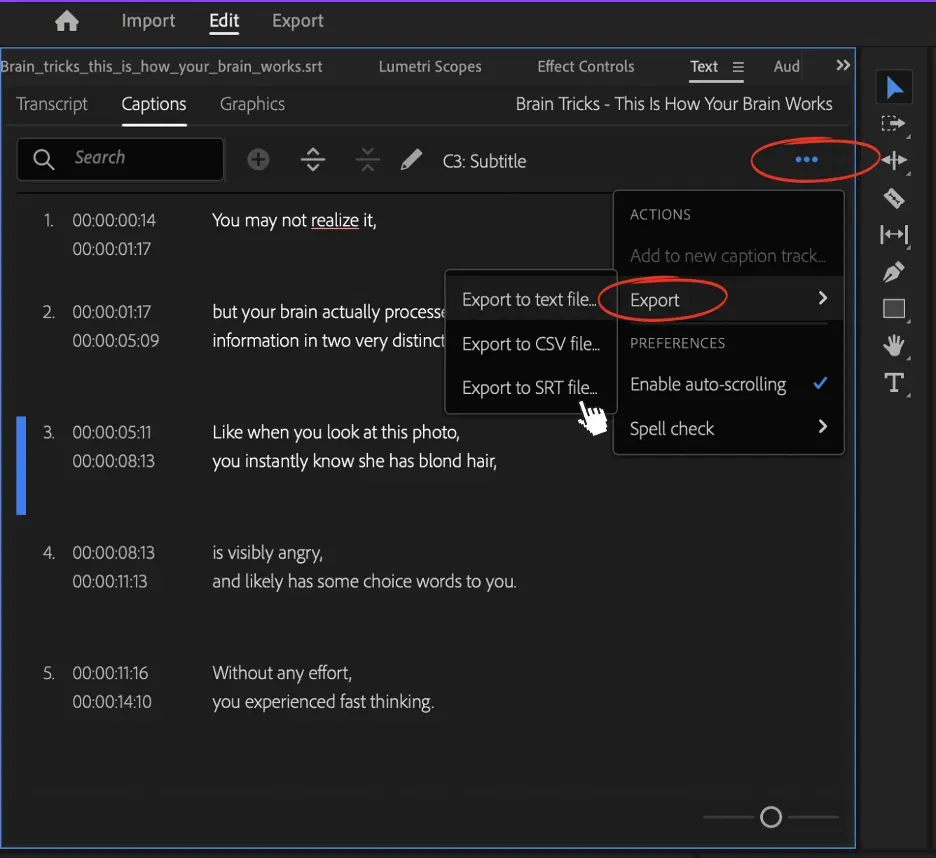This screenshot has width=936, height=858.
Task: Open the Export workspace tab
Action: click(297, 21)
